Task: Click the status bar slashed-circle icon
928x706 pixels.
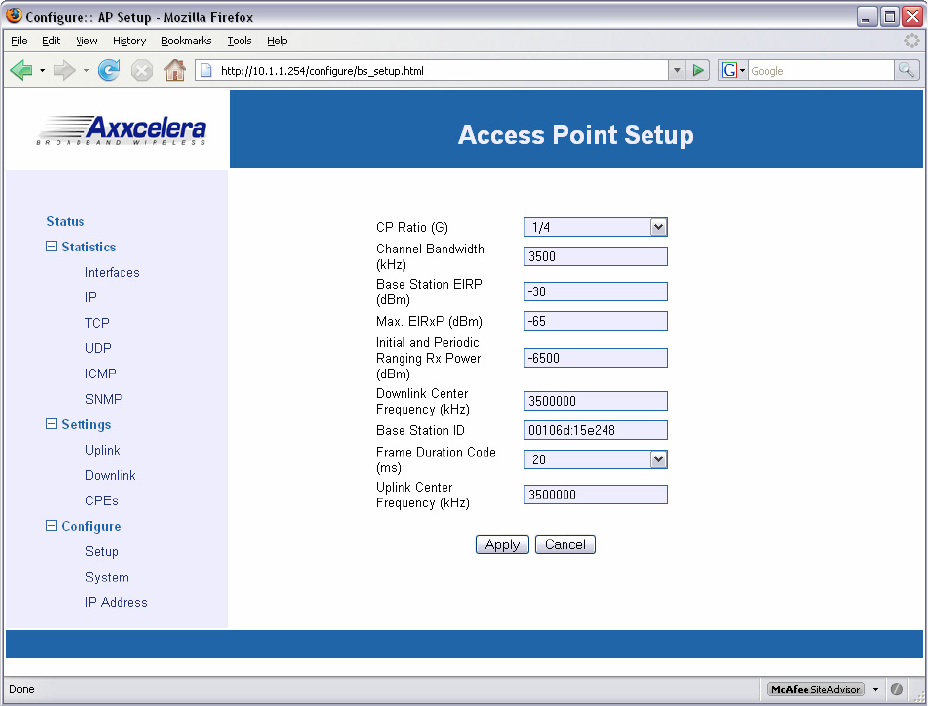Action: pos(897,689)
